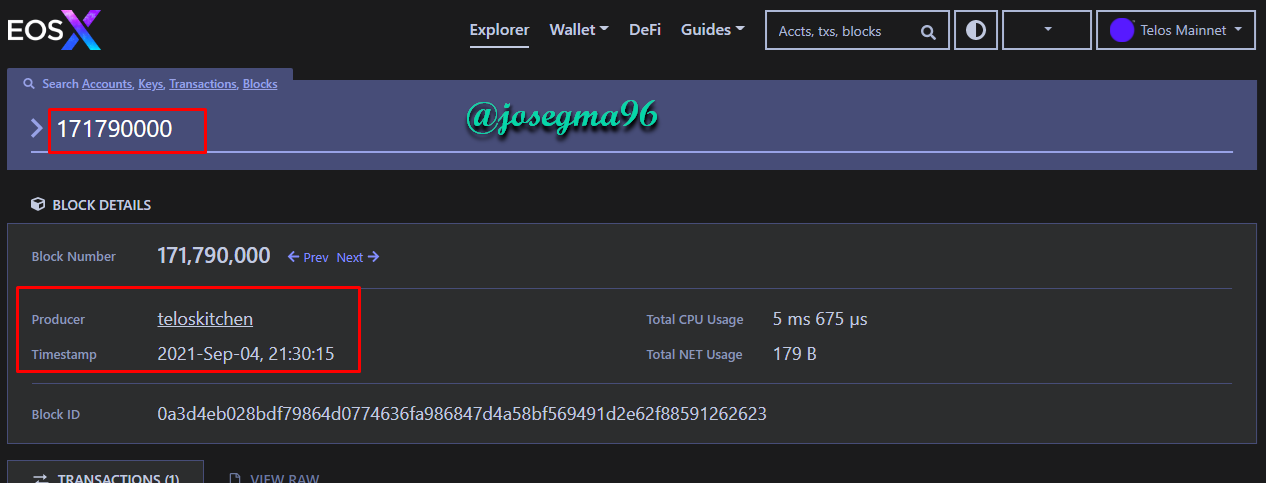Click the chevron icon before search input
This screenshot has height=483, width=1266.
37,128
